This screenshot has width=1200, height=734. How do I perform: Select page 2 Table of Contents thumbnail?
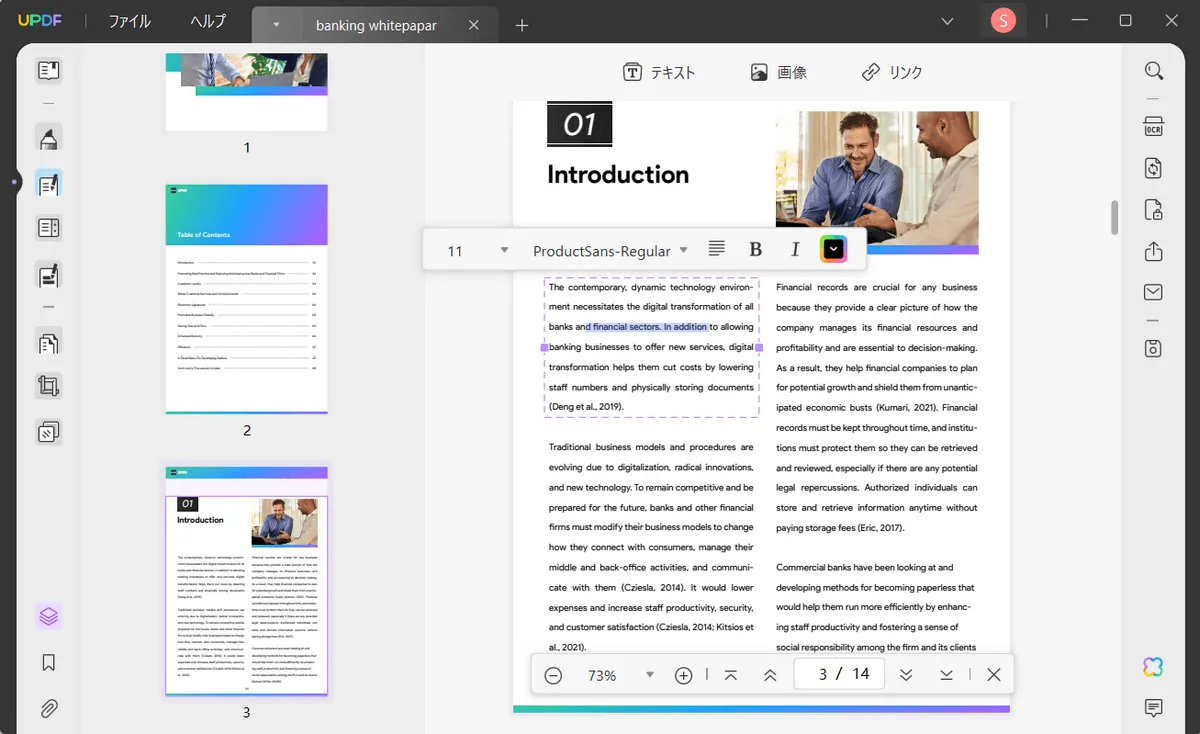click(247, 299)
